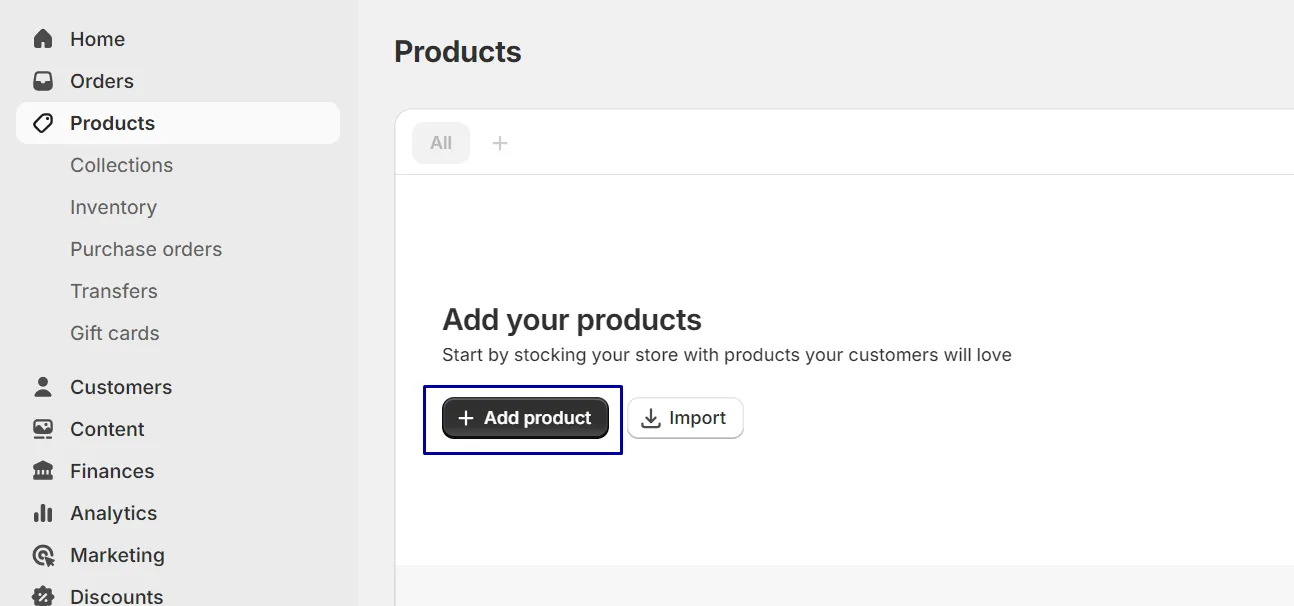Select the All products tab
The image size is (1294, 606).
click(x=441, y=143)
